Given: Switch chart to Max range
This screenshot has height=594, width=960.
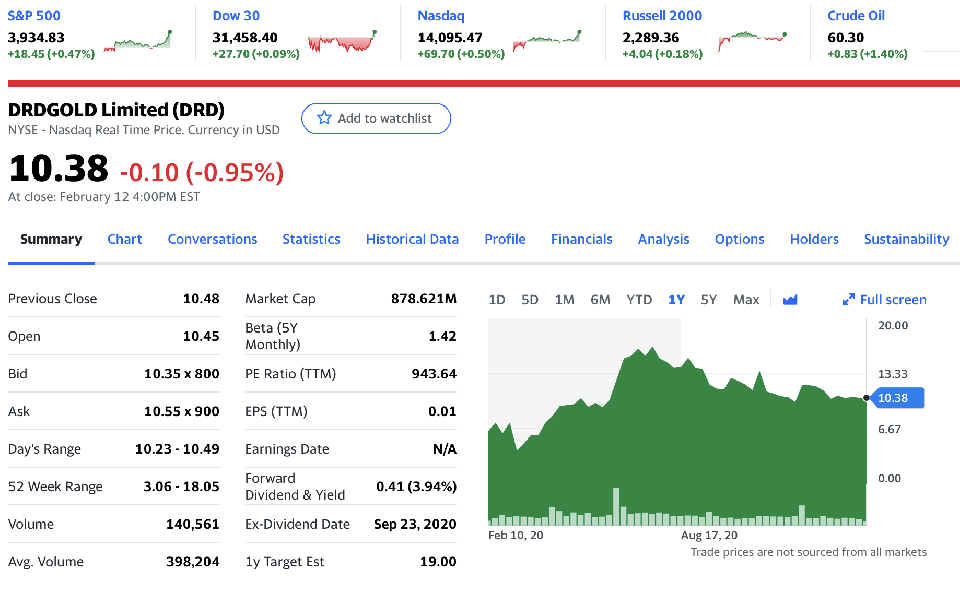Looking at the screenshot, I should pos(746,299).
